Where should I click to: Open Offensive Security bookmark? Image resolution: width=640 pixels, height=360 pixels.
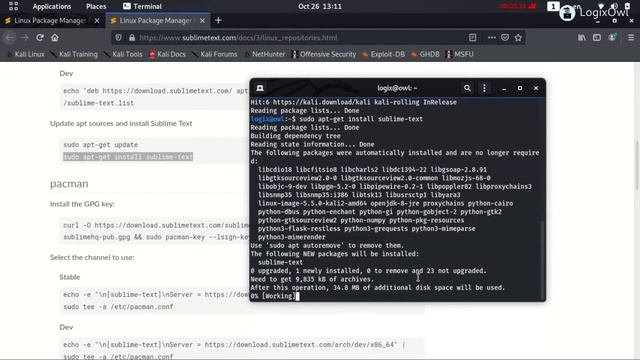pyautogui.click(x=324, y=54)
